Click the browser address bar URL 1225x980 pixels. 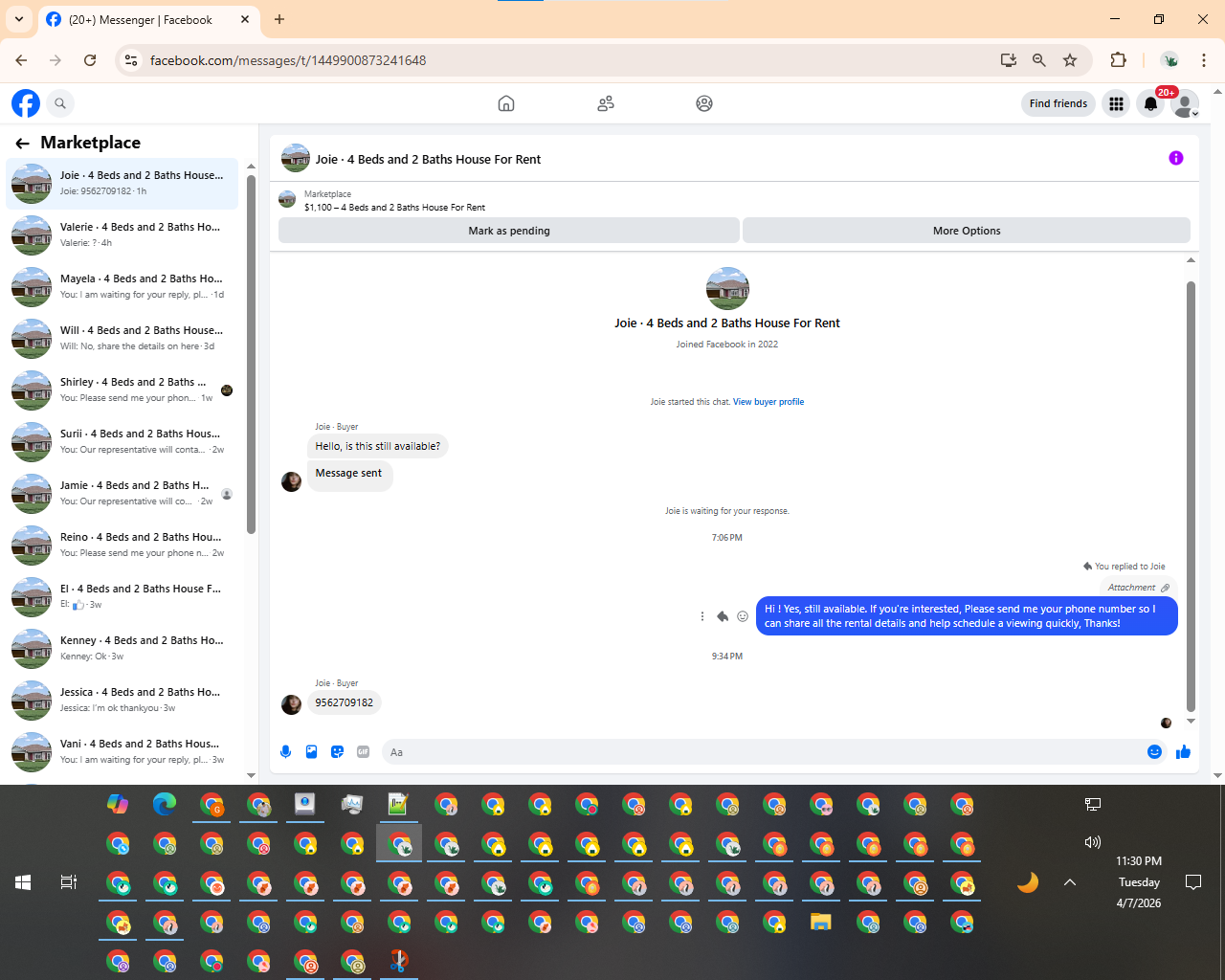click(288, 60)
